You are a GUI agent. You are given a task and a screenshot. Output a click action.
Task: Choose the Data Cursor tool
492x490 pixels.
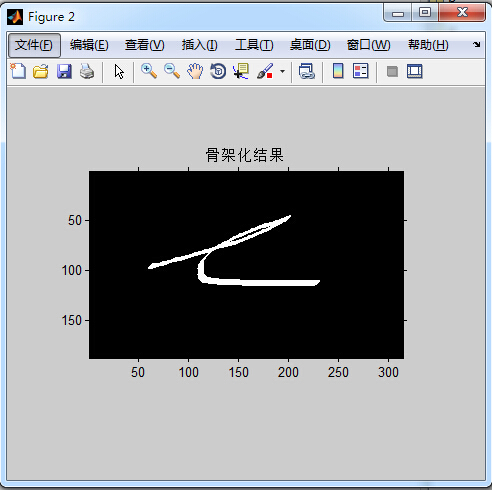pyautogui.click(x=241, y=71)
